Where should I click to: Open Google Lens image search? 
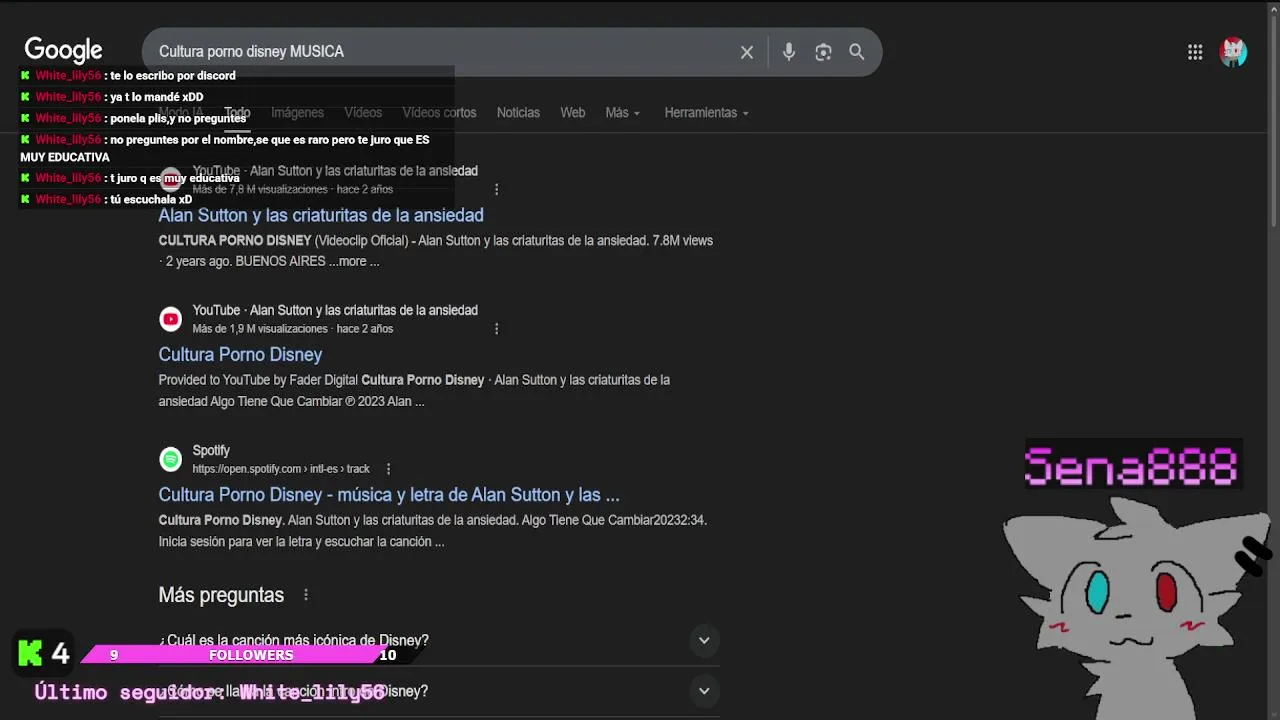823,52
